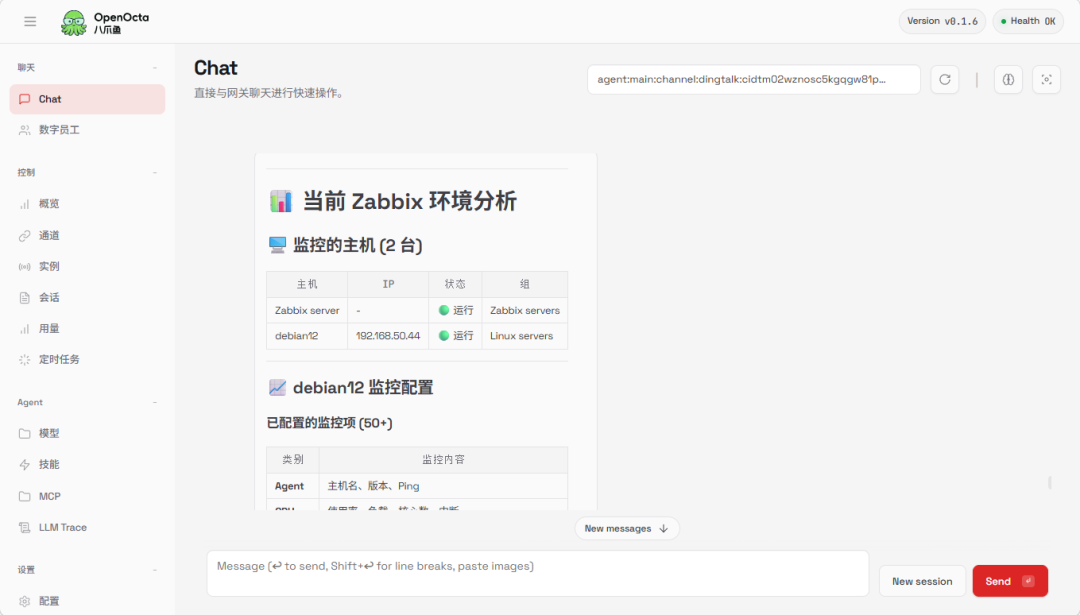Click the 用量 chart icon
1080x615 pixels.
[x=25, y=329]
